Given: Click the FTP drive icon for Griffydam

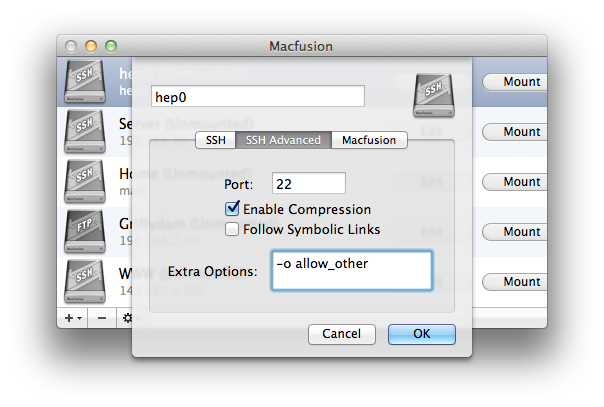Looking at the screenshot, I should click(85, 231).
